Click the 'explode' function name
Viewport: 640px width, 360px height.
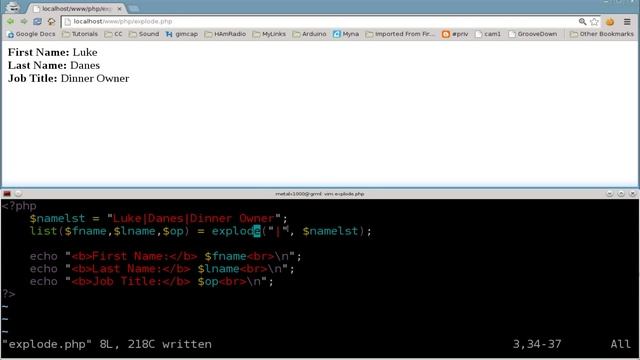pos(236,231)
